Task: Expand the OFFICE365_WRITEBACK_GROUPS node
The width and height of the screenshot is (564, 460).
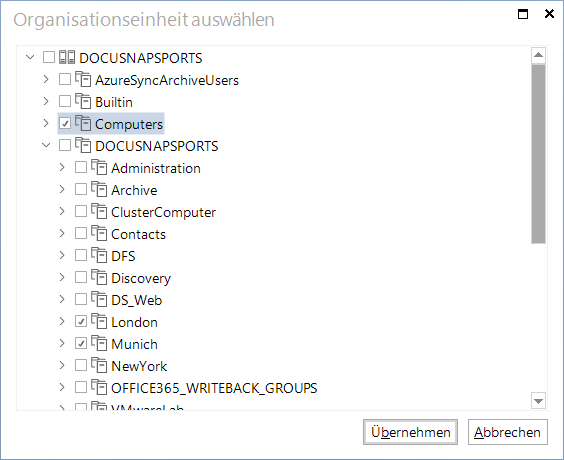Action: click(62, 387)
